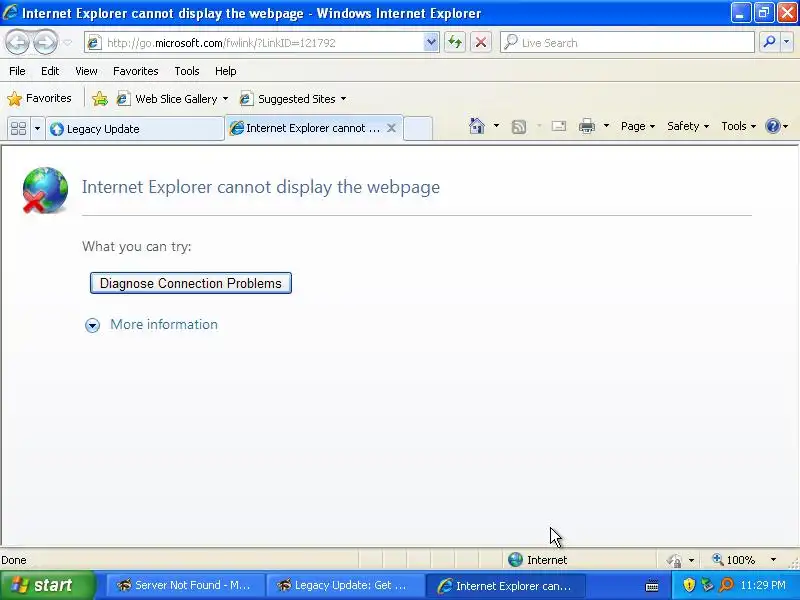Open zoom level dropdown arrow
Screen dimensions: 800x600
[773, 560]
